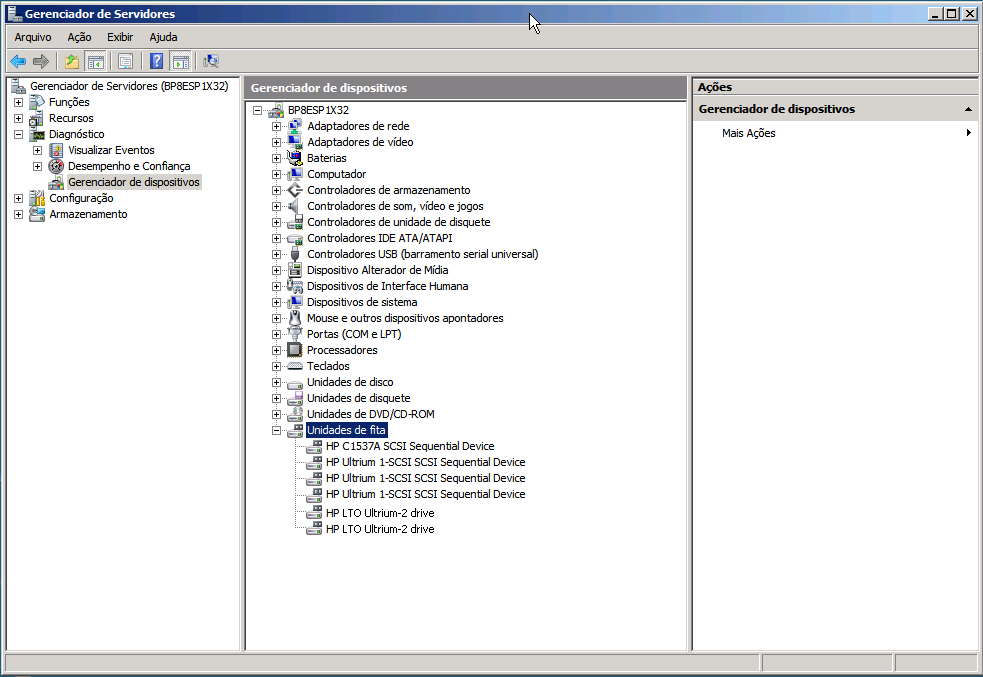Click the Unidades de DVD/CD-ROM icon
The image size is (983, 677).
click(x=294, y=414)
